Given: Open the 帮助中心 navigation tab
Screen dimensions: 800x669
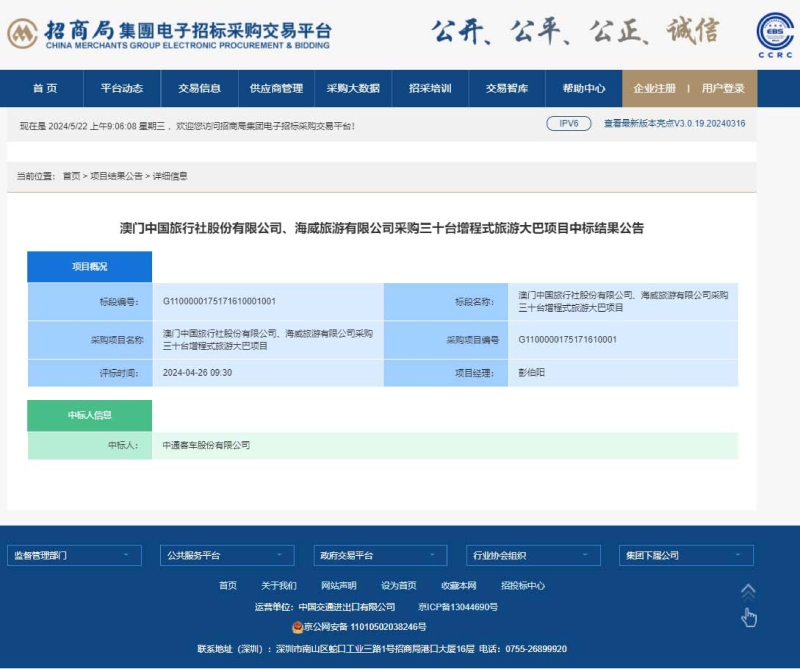Looking at the screenshot, I should pos(584,88).
